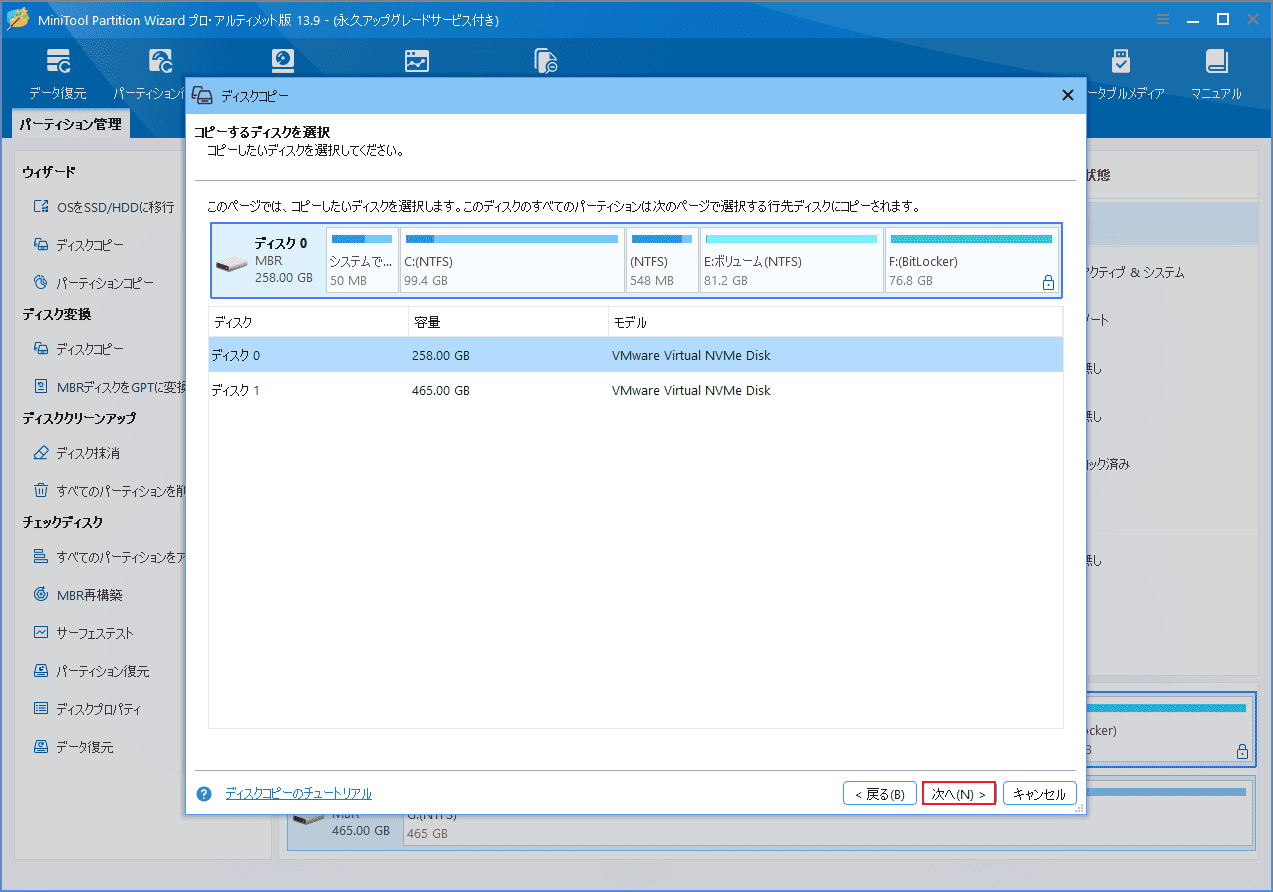This screenshot has height=892, width=1273.
Task: Open the Space Analyzer chart icon
Action: (417, 61)
